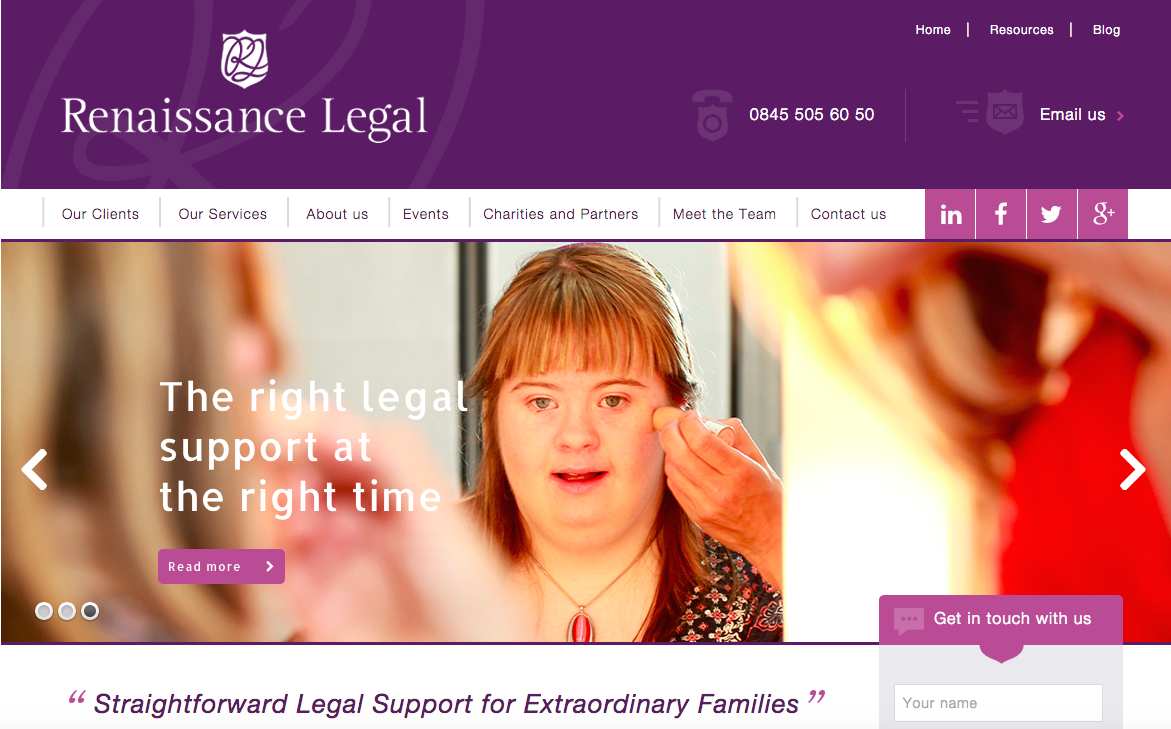Select the first slideshow dot
Image resolution: width=1171 pixels, height=729 pixels.
pos(44,611)
